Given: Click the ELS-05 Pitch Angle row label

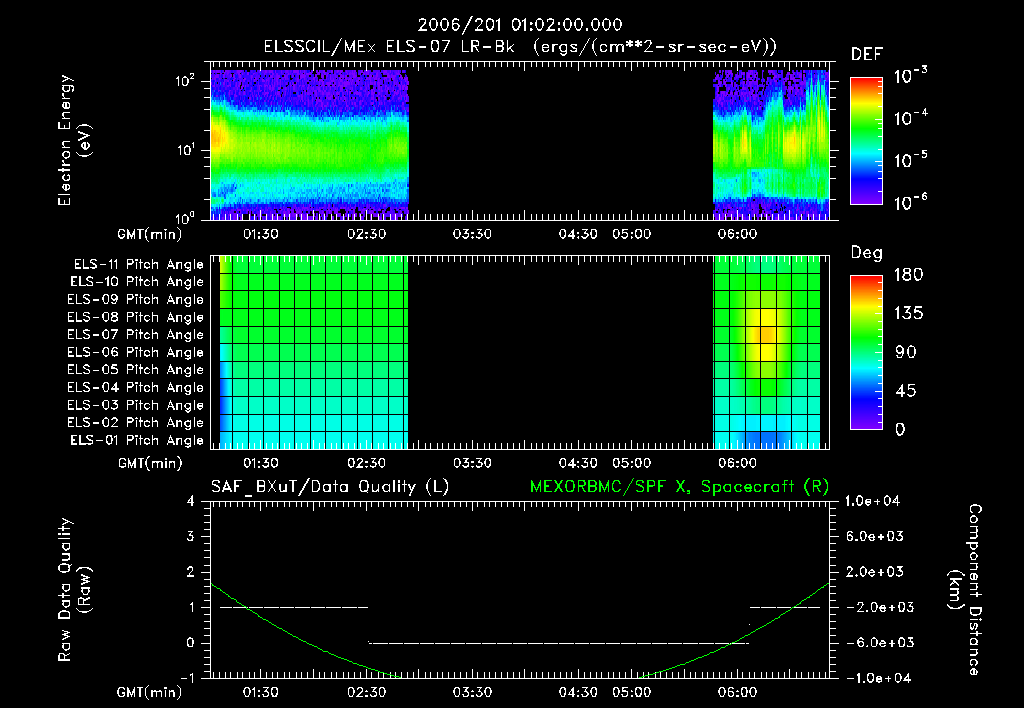Looking at the screenshot, I should point(136,370).
